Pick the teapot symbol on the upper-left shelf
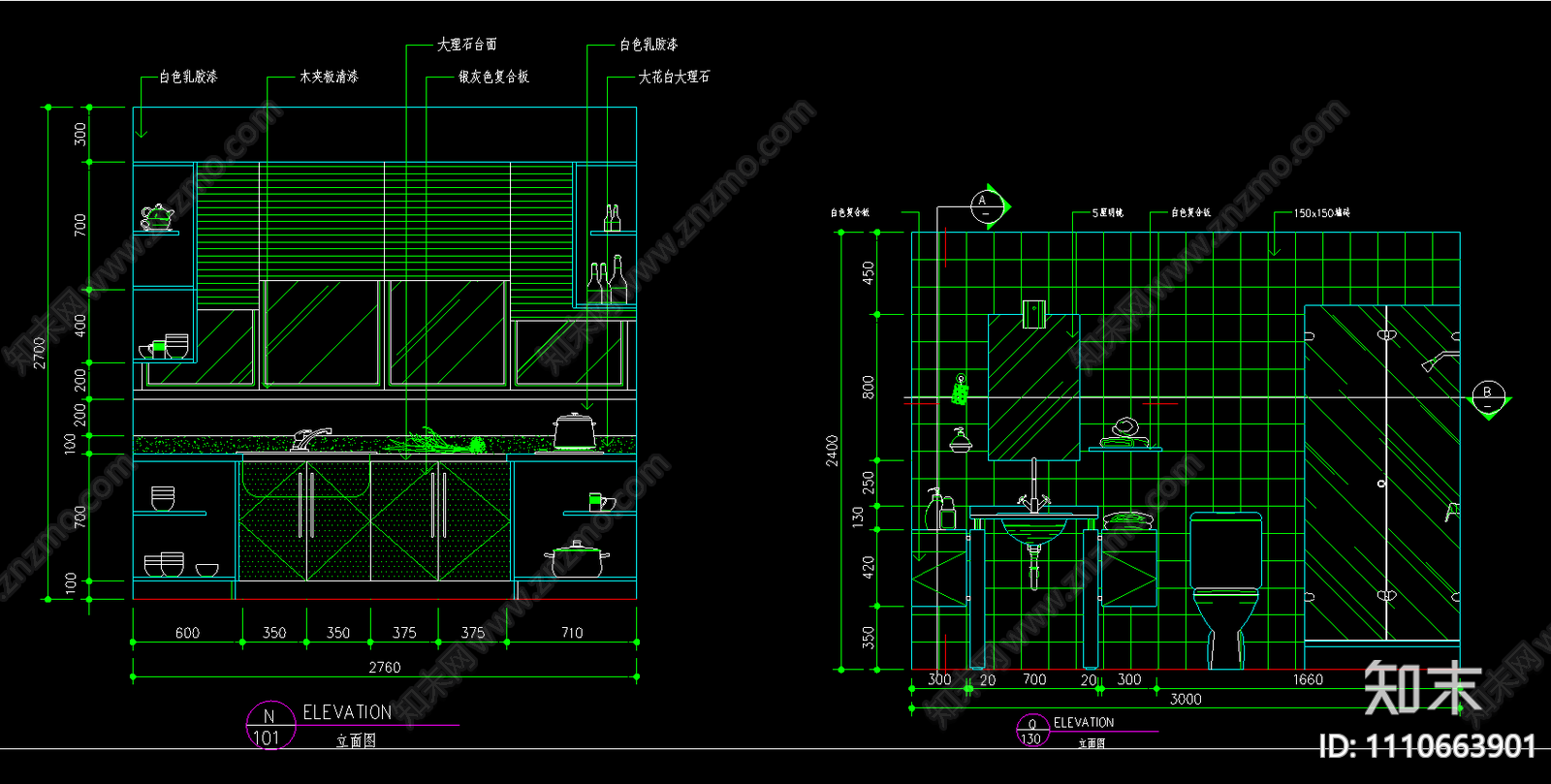Screen dimensions: 1551x784 (x=156, y=216)
